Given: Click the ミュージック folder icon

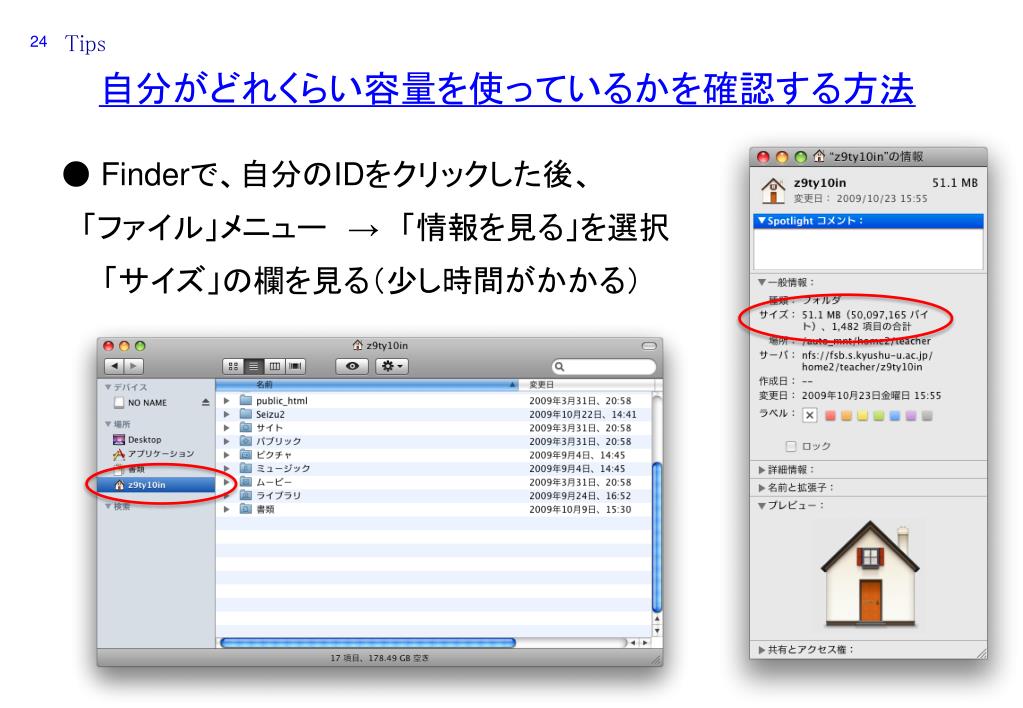Looking at the screenshot, I should pos(246,468).
